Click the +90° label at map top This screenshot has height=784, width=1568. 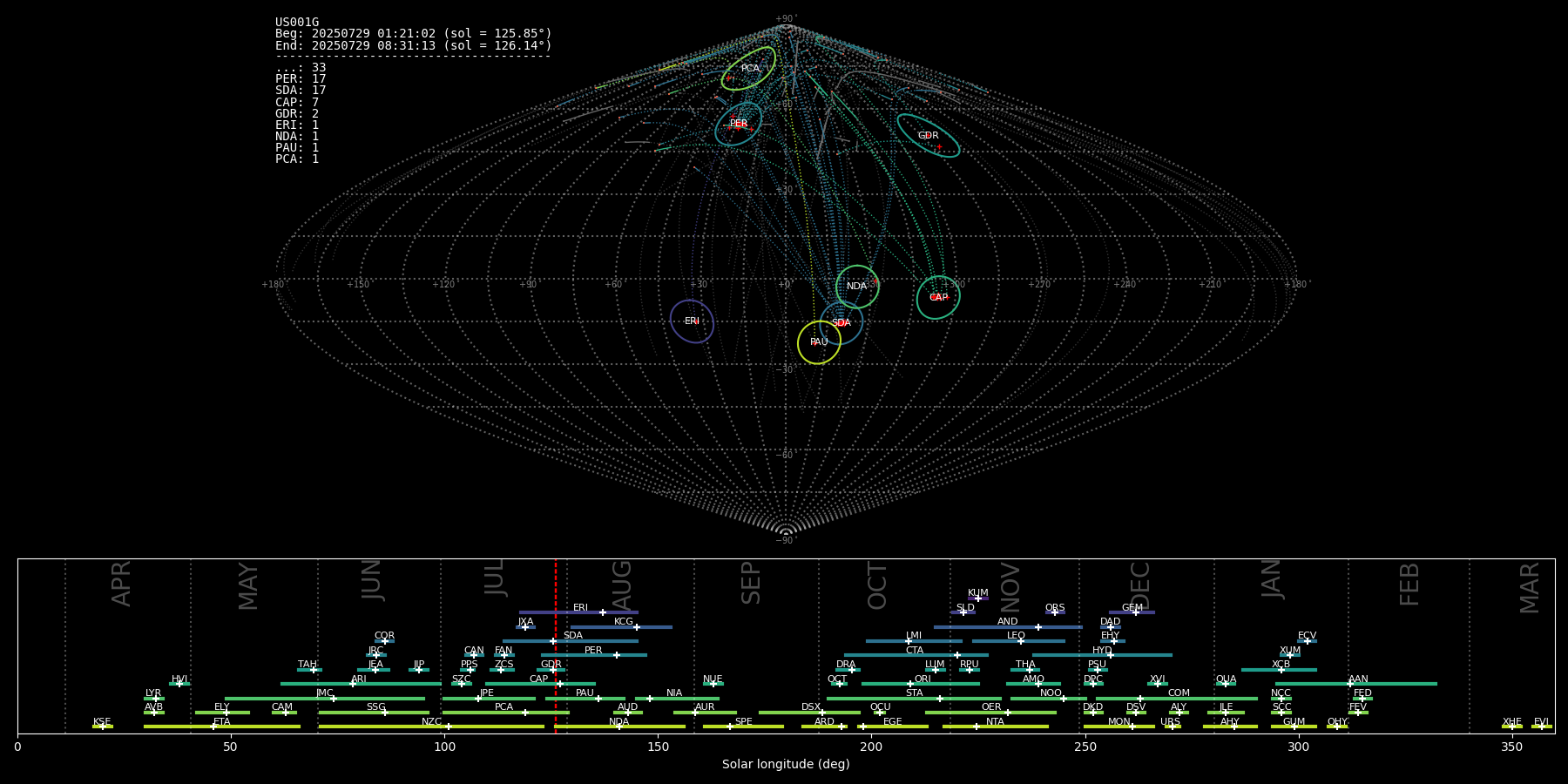click(x=786, y=19)
